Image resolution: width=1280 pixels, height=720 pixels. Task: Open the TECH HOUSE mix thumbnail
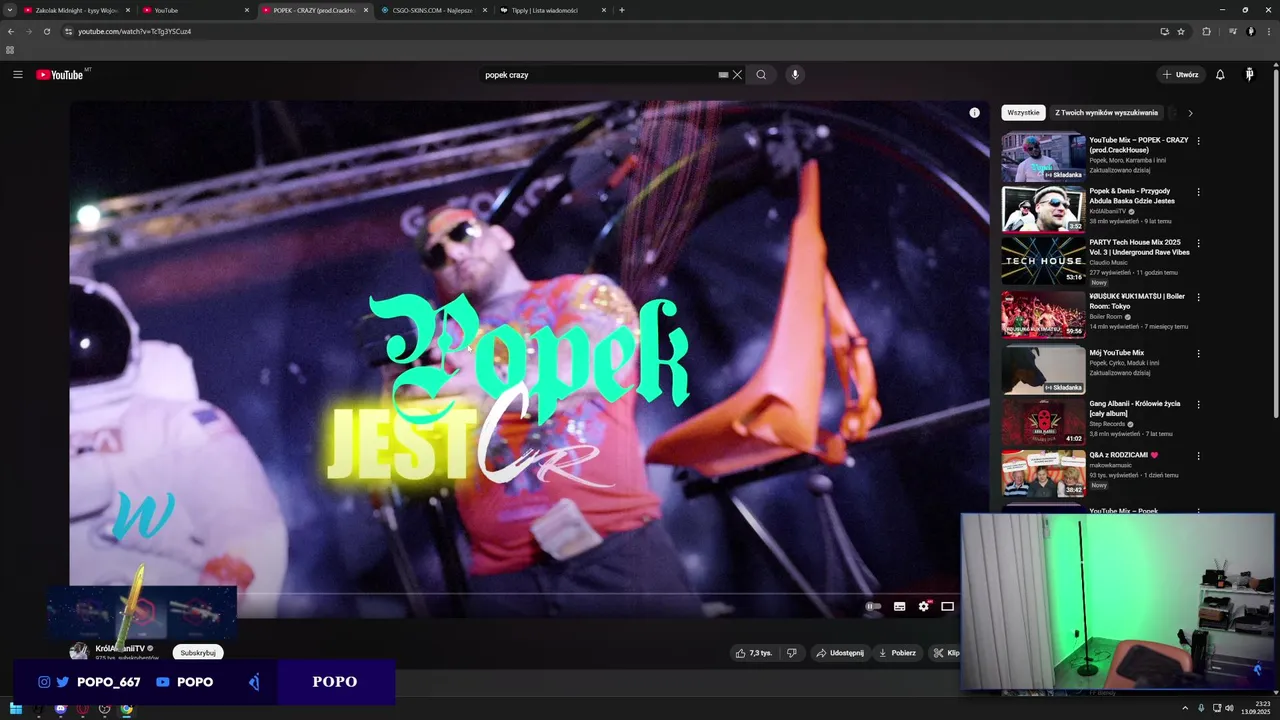click(x=1043, y=260)
